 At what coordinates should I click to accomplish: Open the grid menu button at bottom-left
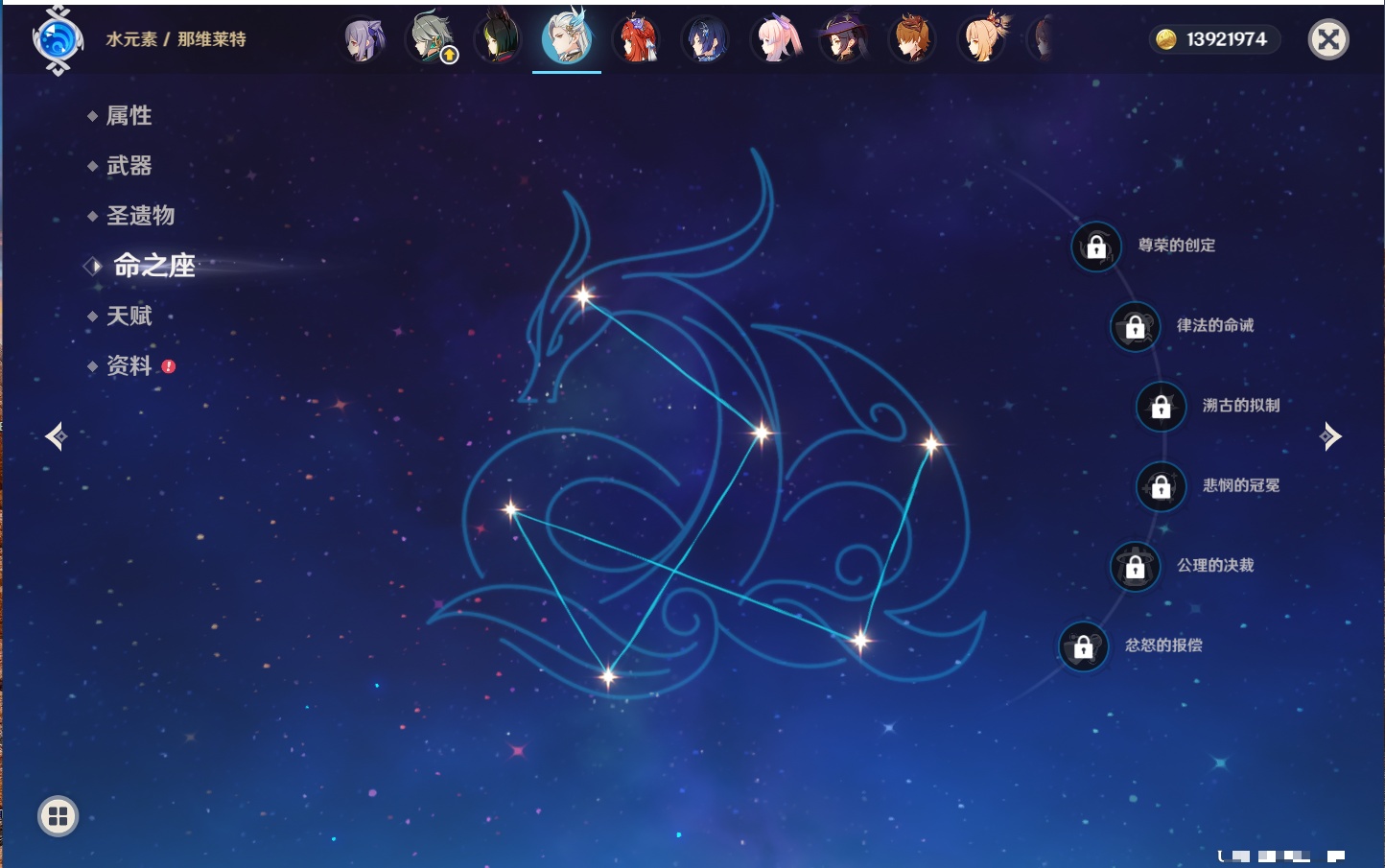pyautogui.click(x=58, y=816)
